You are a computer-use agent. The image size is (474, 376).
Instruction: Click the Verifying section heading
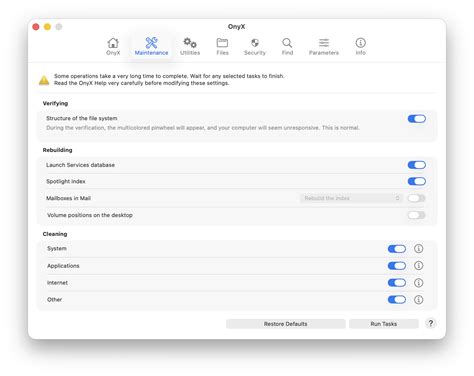pyautogui.click(x=55, y=103)
